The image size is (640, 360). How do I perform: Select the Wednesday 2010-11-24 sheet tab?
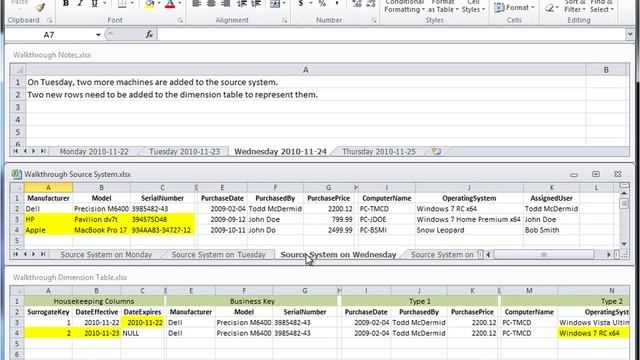(x=280, y=151)
